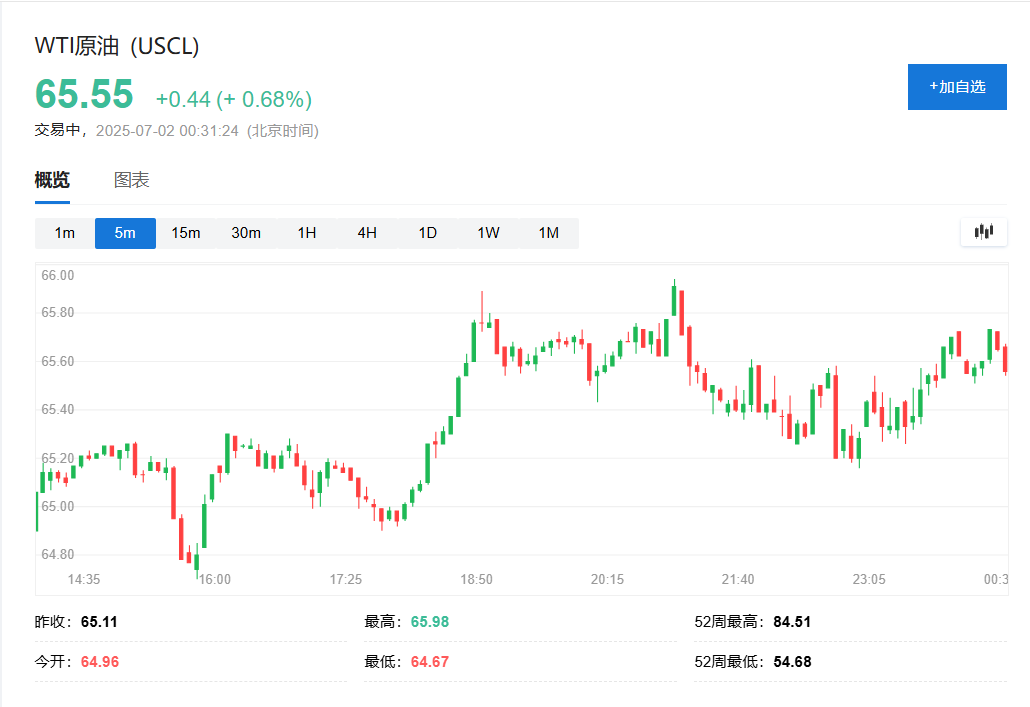
Task: Click the (北京时间) timezone label
Action: pyautogui.click(x=282, y=131)
